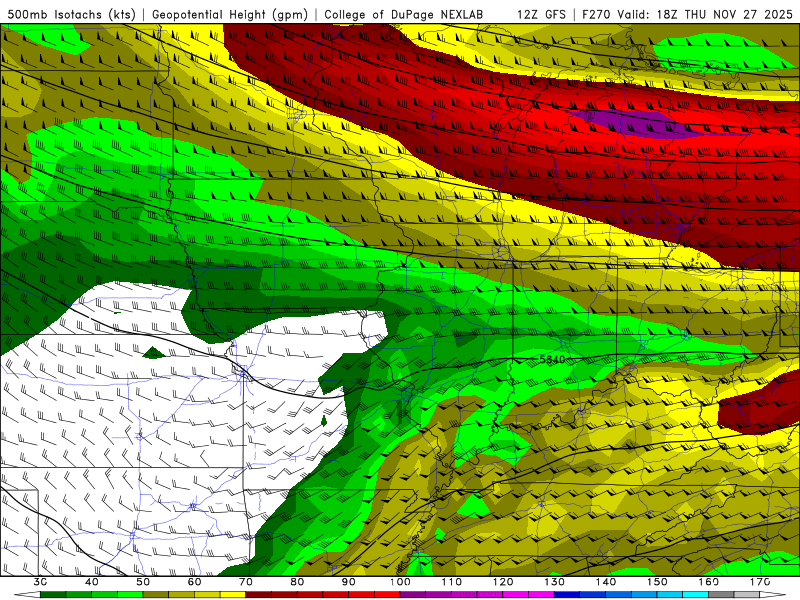800x600 pixels.
Task: Click the 100 value on the color scale
Action: tap(401, 582)
